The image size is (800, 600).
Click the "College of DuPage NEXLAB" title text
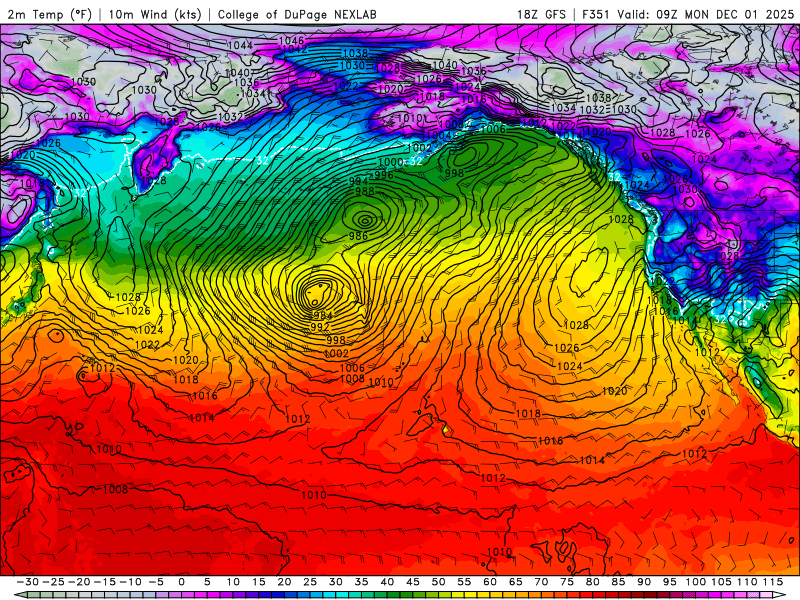click(x=297, y=14)
